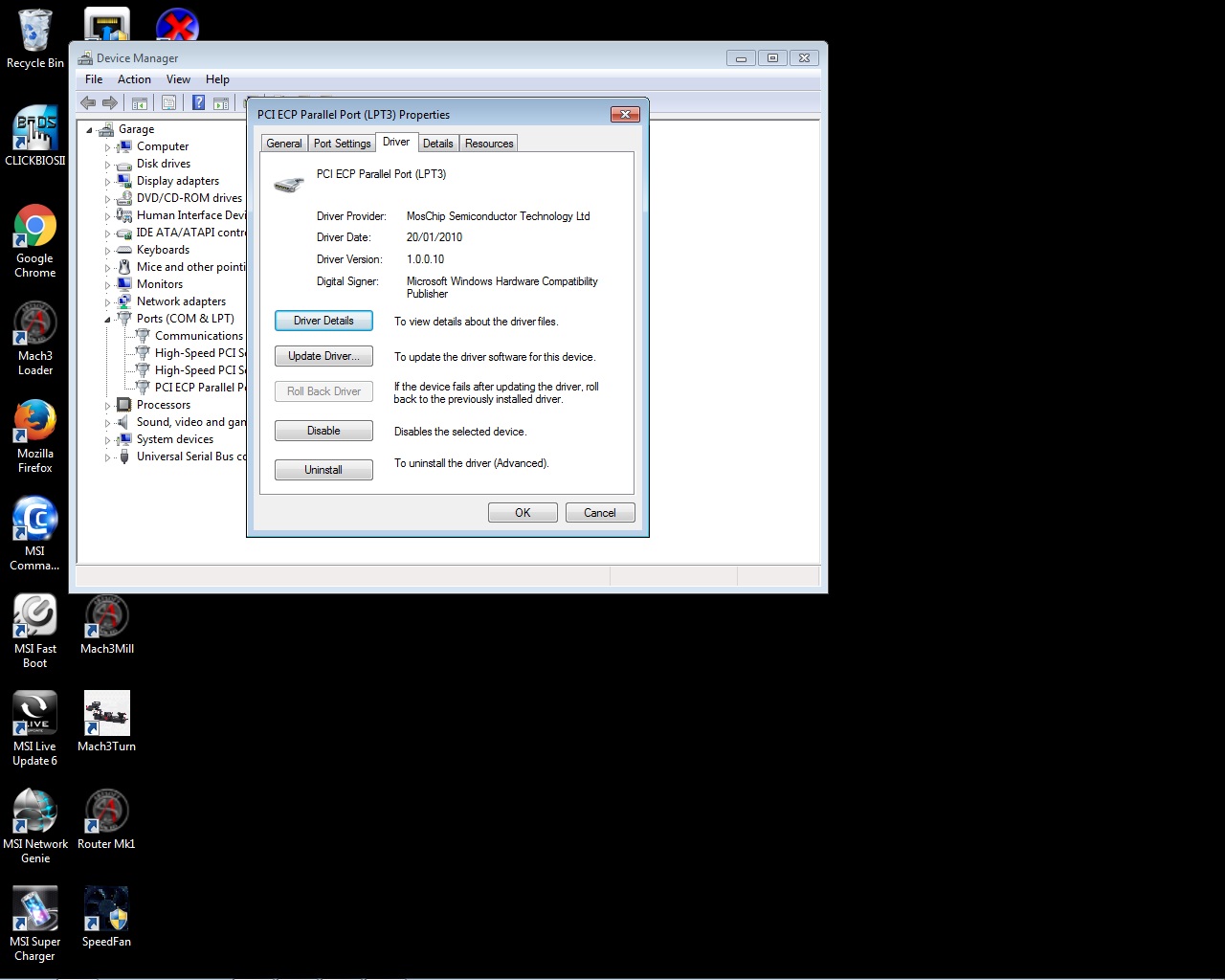Viewport: 1225px width, 980px height.
Task: Click the Properties toolbar icon
Action: coord(169,103)
